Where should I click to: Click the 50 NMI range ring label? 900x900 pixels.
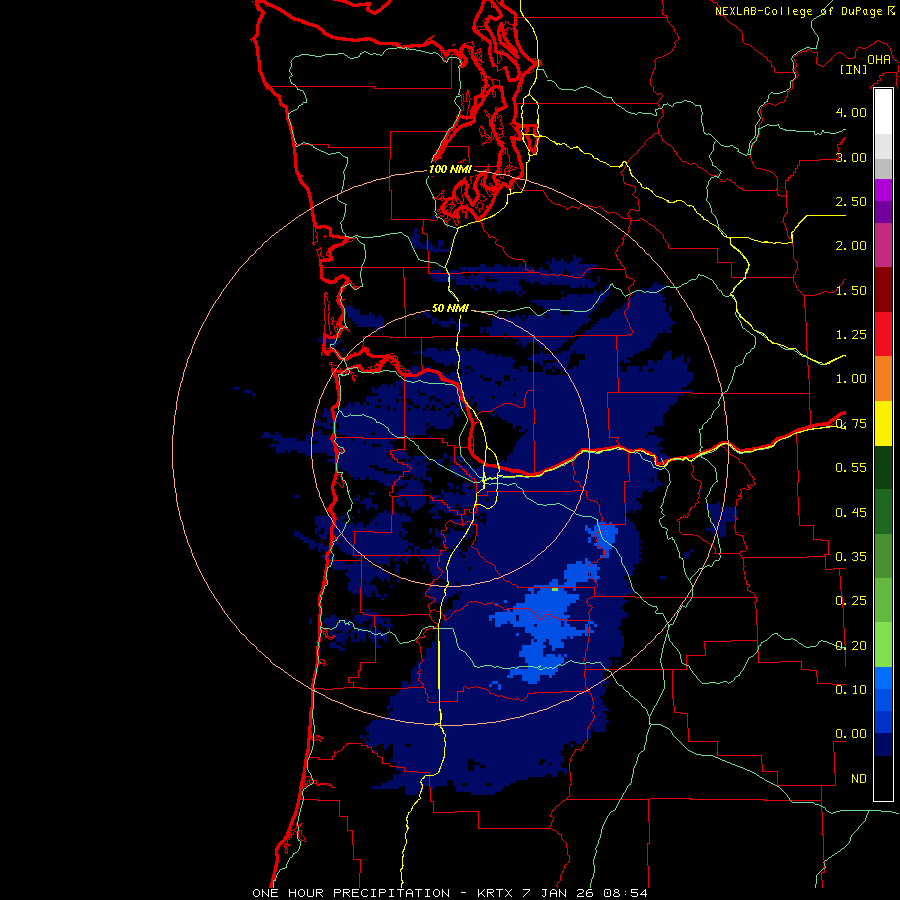450,308
